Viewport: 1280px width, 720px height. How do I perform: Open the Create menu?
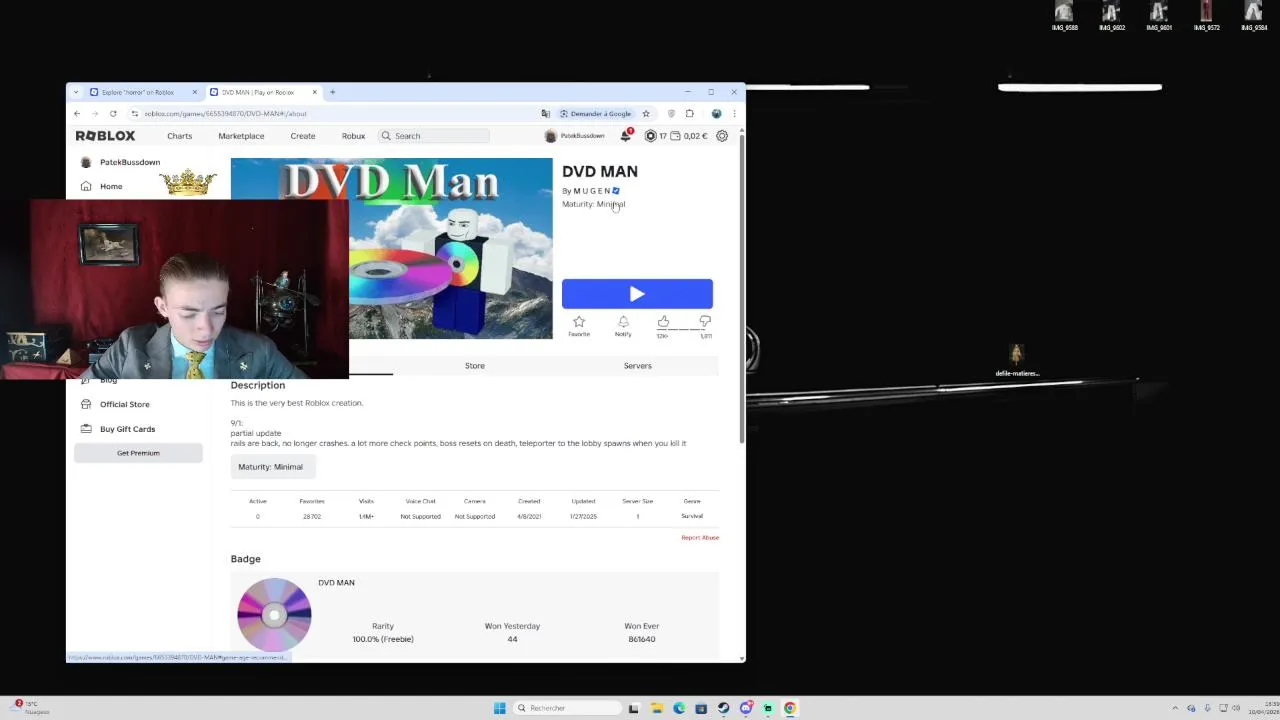click(x=303, y=136)
